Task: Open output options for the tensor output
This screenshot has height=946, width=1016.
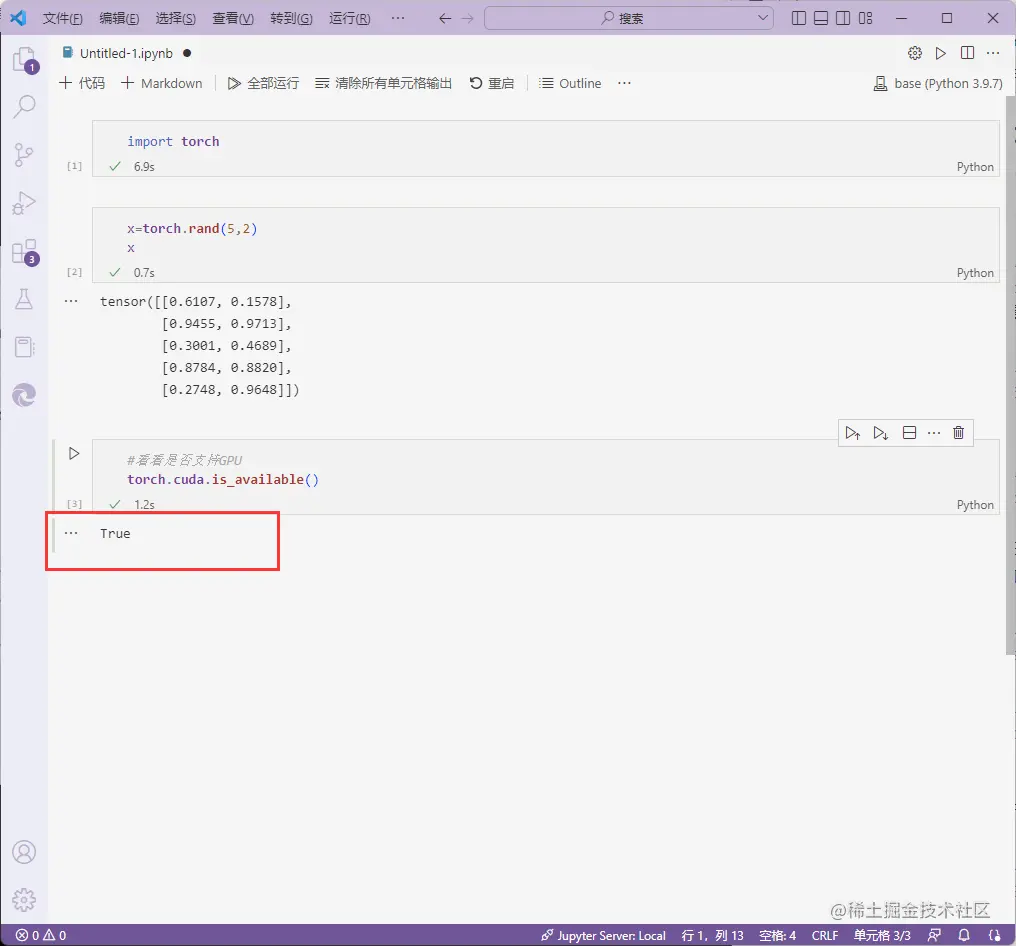Action: (x=71, y=301)
